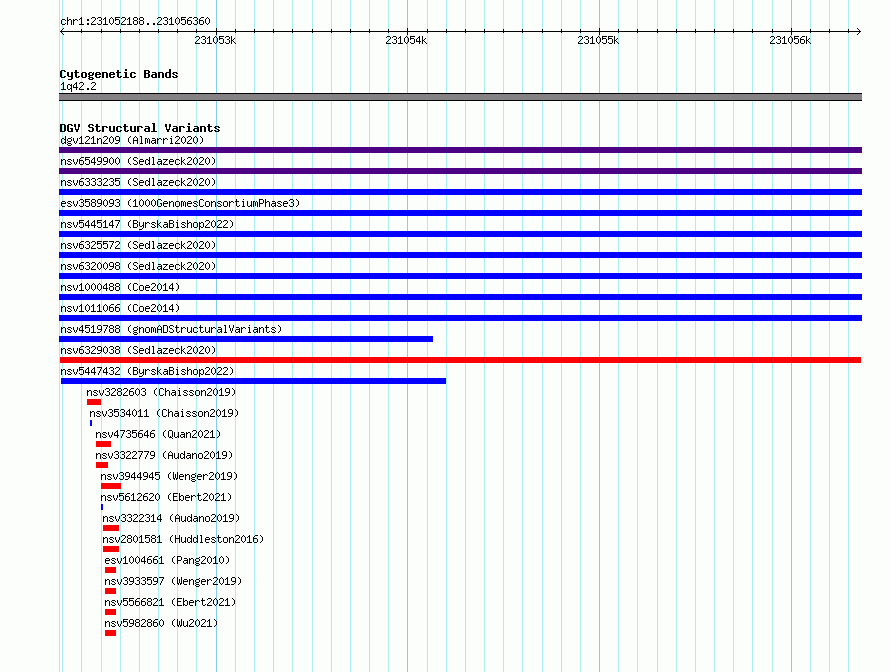The width and height of the screenshot is (890, 672).
Task: Click the blue bar for nsv1000488
Action: click(460, 297)
